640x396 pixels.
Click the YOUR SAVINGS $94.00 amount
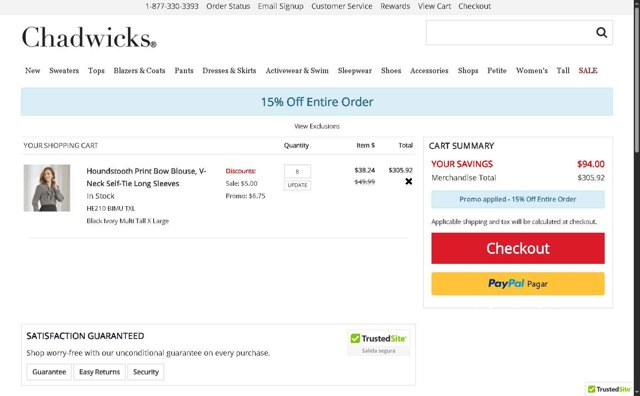pos(591,164)
